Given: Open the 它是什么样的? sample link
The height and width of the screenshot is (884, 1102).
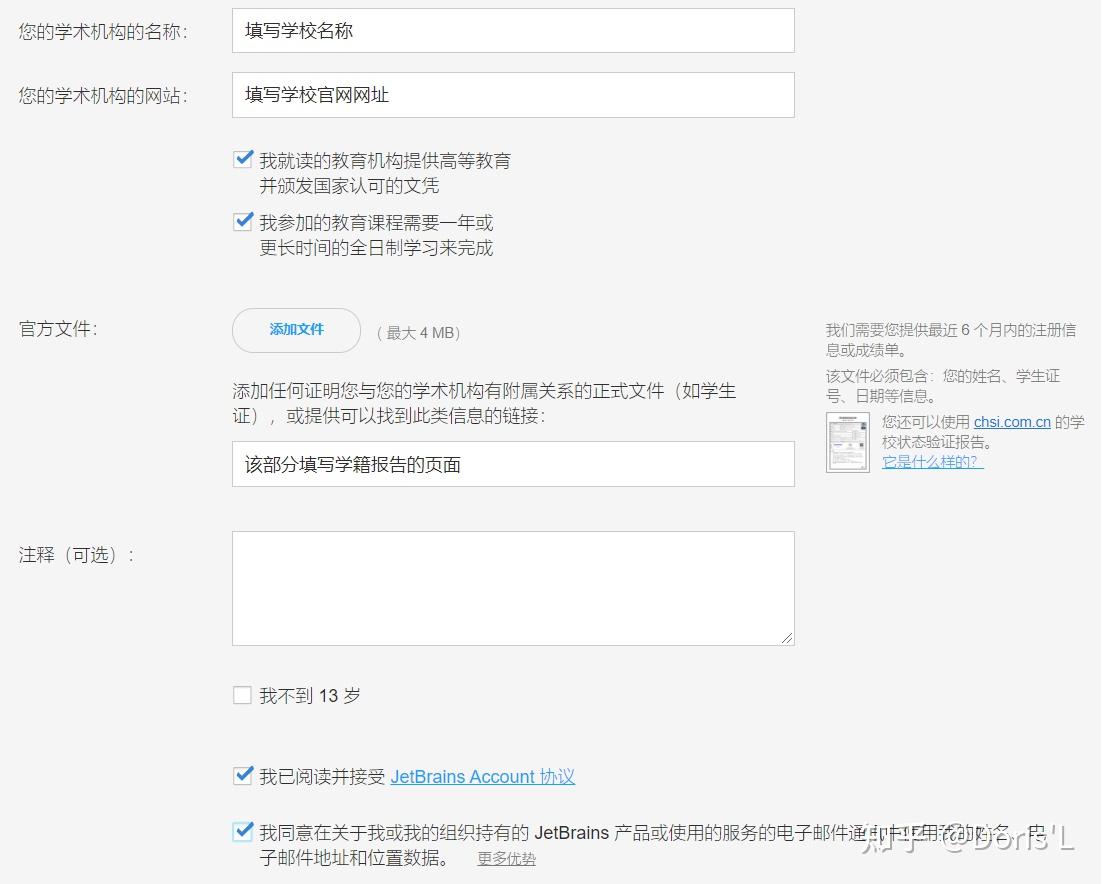Looking at the screenshot, I should click(x=931, y=462).
